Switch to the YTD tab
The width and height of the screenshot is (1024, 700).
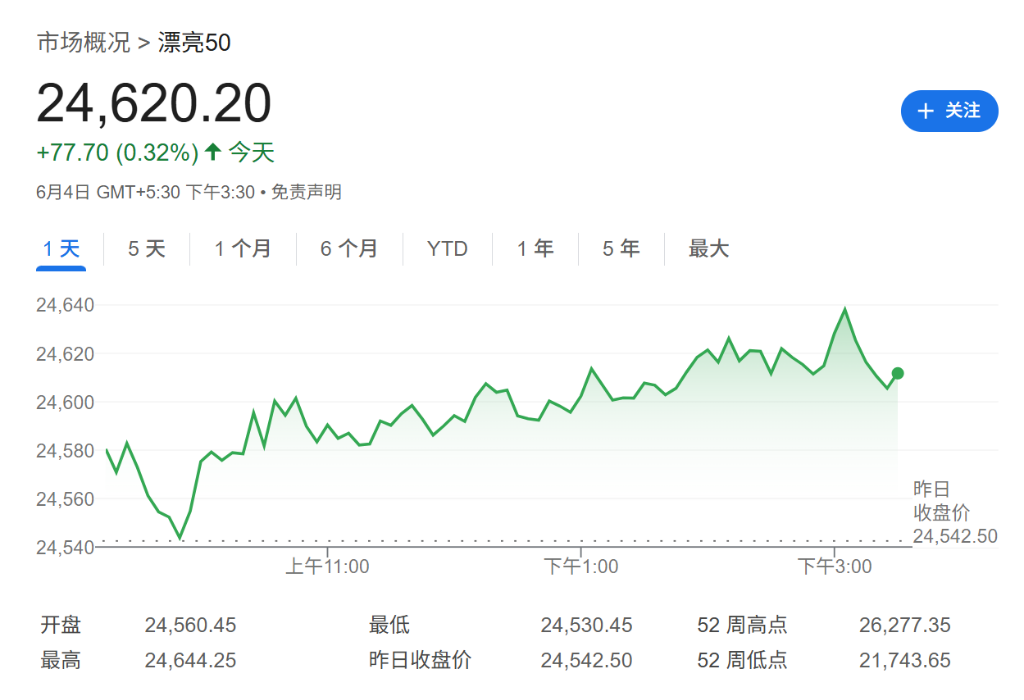point(447,249)
